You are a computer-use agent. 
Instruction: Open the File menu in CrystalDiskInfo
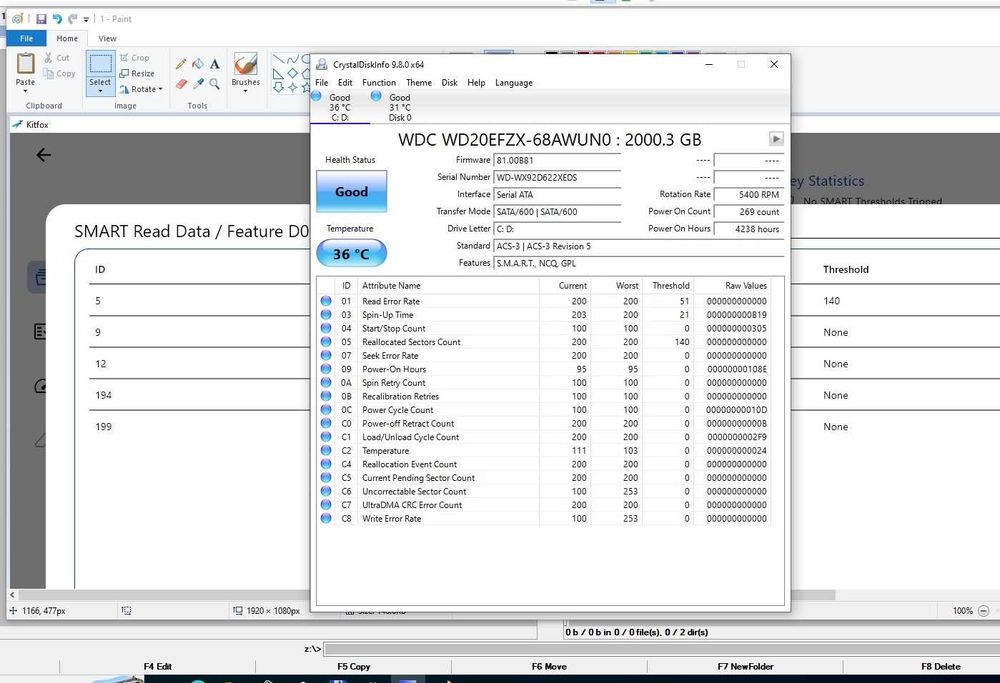click(322, 83)
